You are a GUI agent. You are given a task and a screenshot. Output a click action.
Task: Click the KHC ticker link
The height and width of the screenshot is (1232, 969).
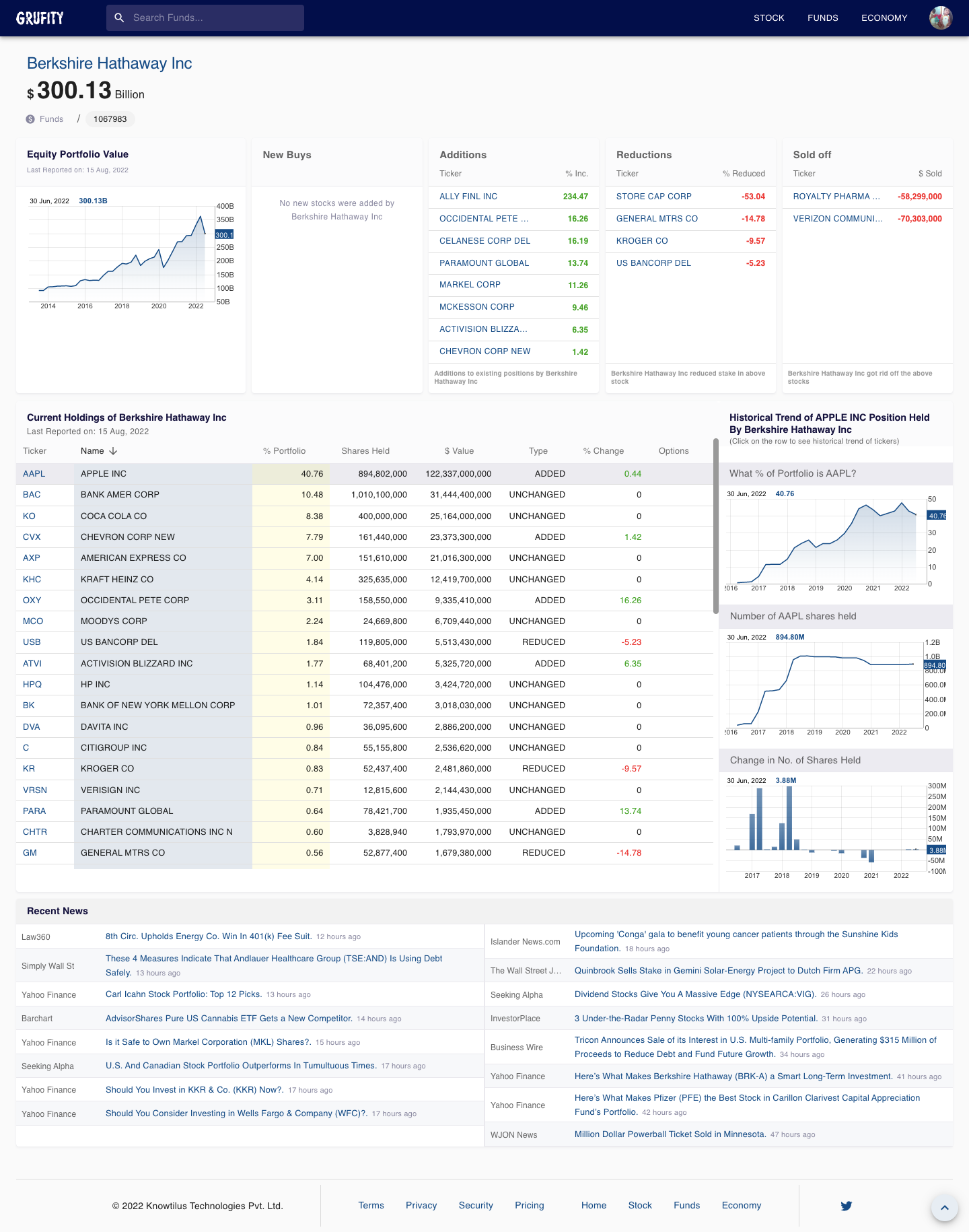tap(32, 580)
